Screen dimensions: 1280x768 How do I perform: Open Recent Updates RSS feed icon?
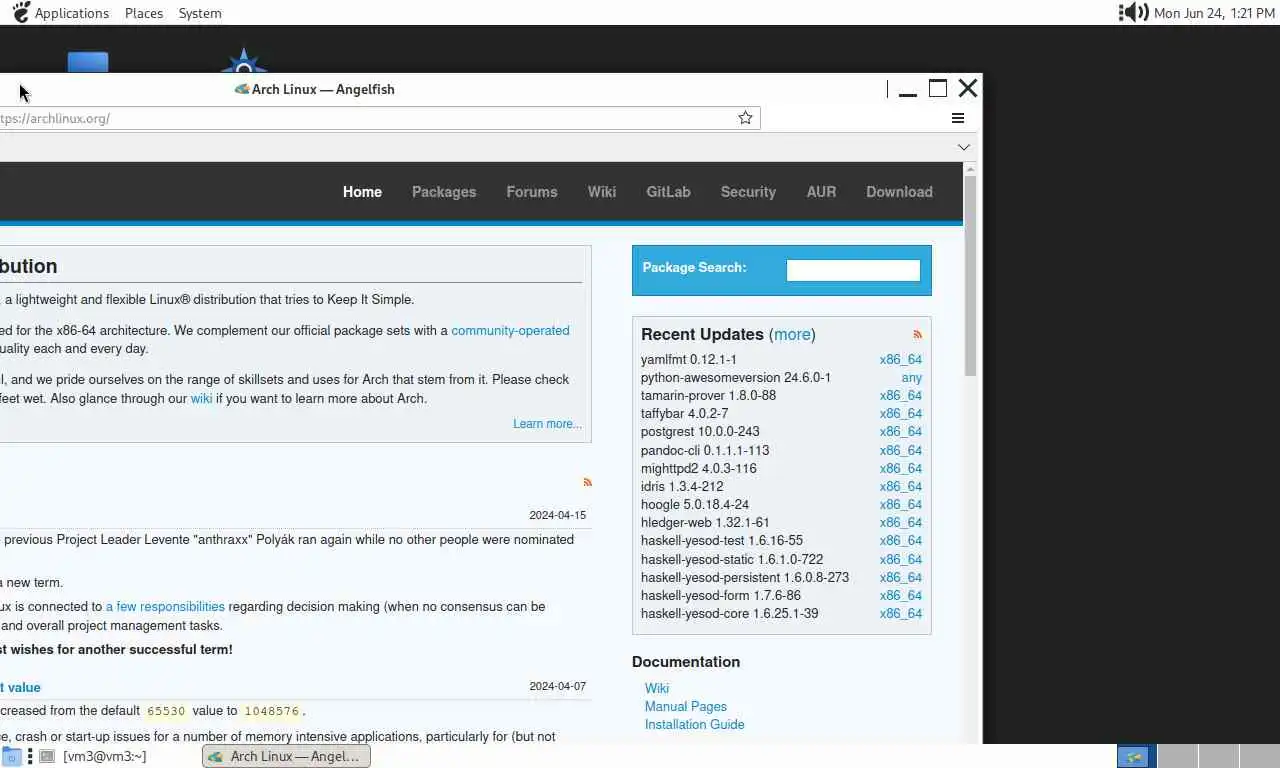pos(917,335)
